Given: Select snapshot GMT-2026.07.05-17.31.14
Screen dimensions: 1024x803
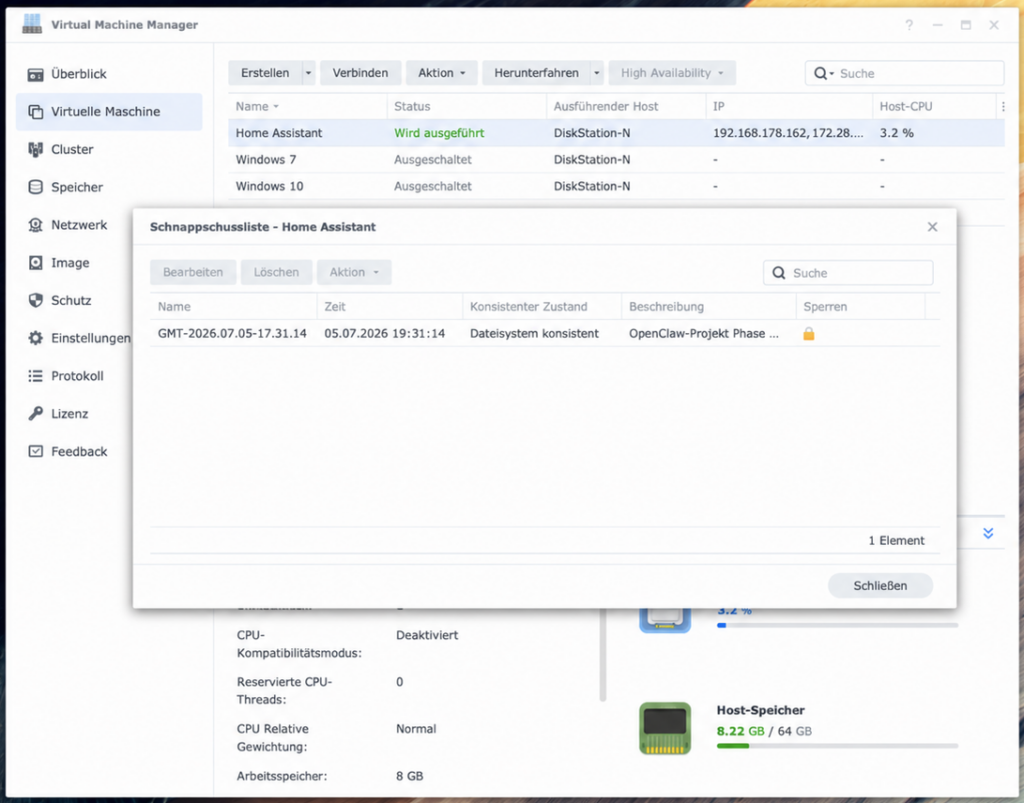Looking at the screenshot, I should pyautogui.click(x=545, y=334).
